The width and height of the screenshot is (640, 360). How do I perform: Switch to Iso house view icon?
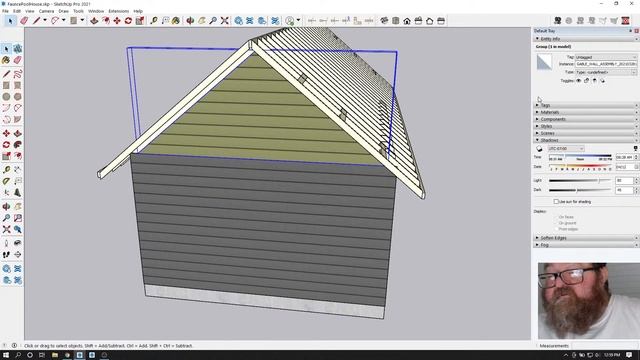(x=384, y=20)
